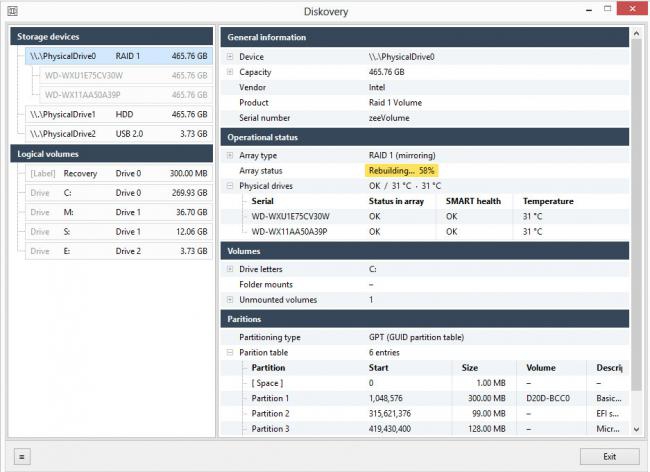This screenshot has height=472, width=650.
Task: Minimize the Diskovery window
Action: 589,10
